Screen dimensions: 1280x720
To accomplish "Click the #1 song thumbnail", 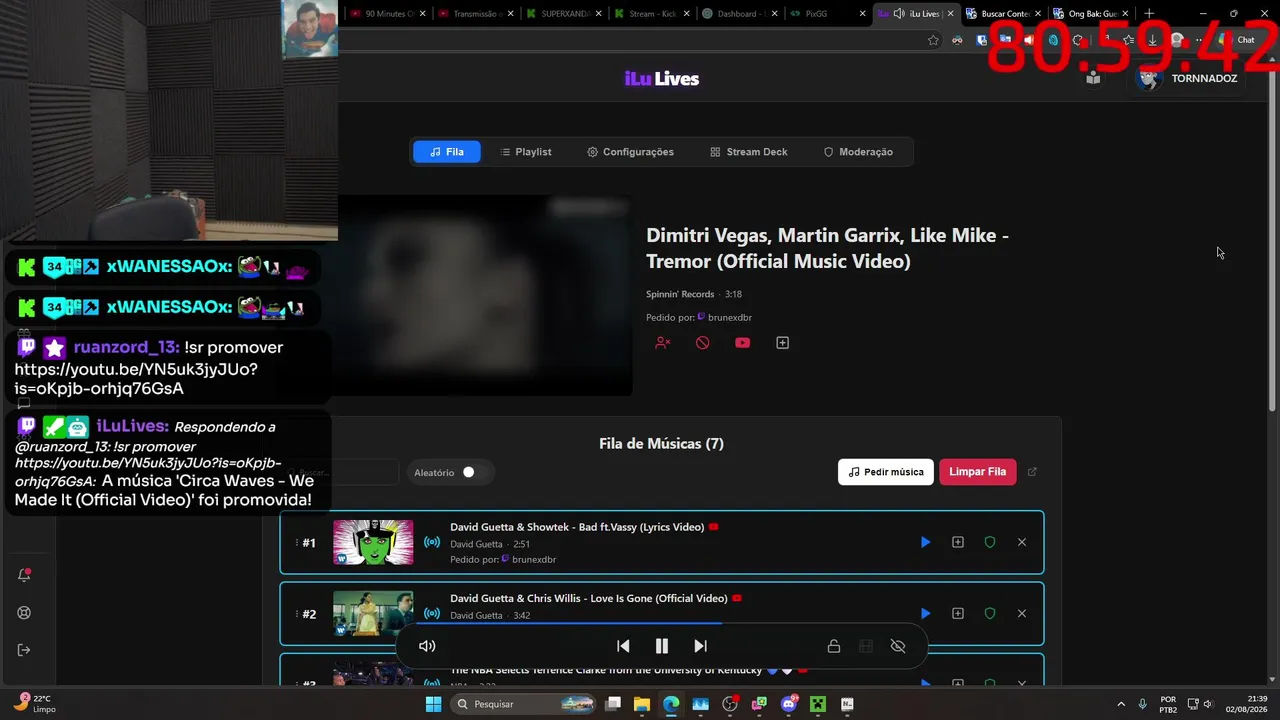I will [373, 542].
